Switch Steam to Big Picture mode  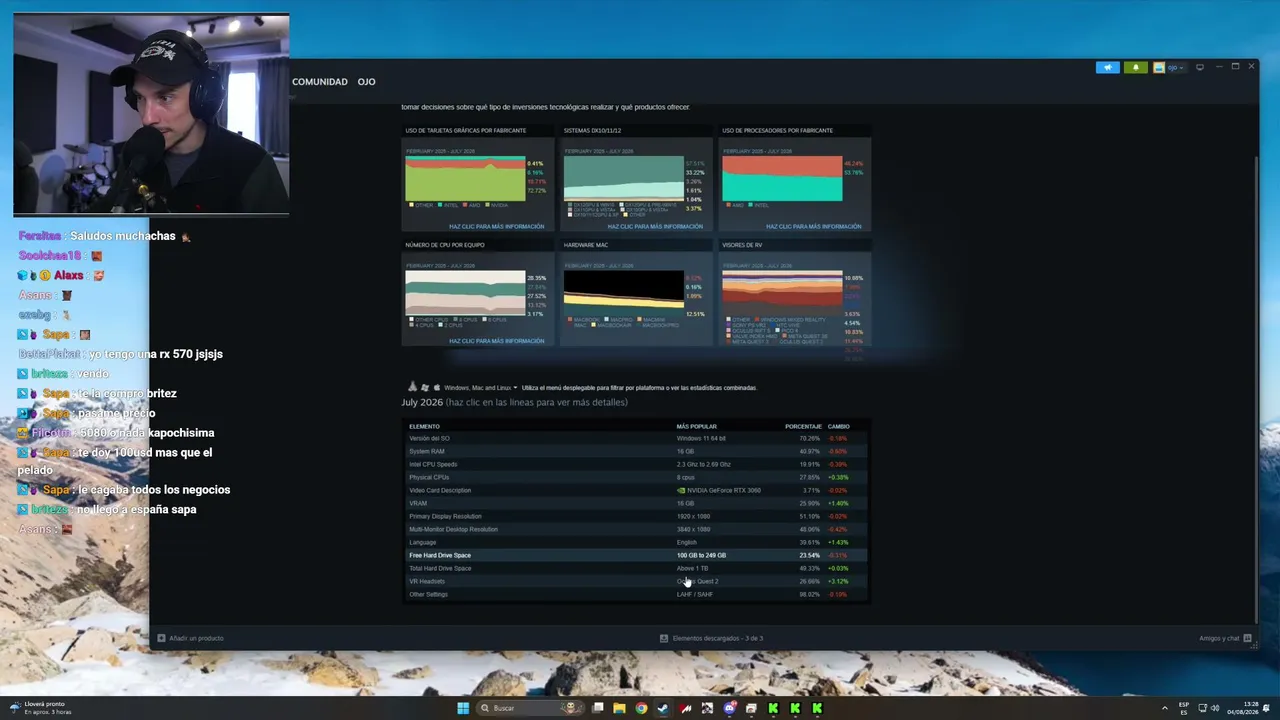click(1200, 68)
